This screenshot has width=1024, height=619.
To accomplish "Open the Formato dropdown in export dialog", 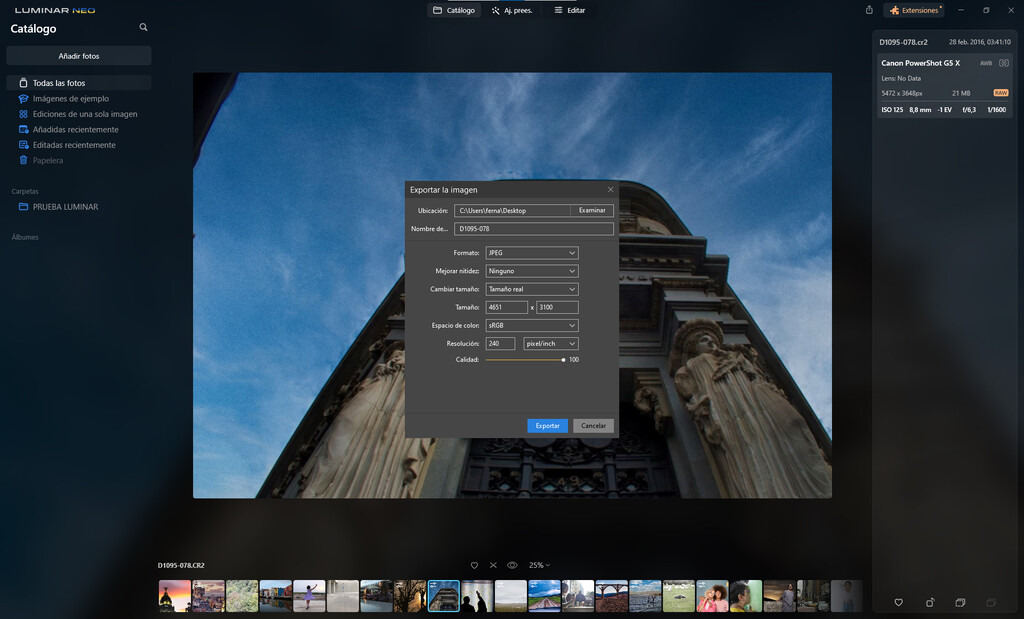I will pos(531,252).
